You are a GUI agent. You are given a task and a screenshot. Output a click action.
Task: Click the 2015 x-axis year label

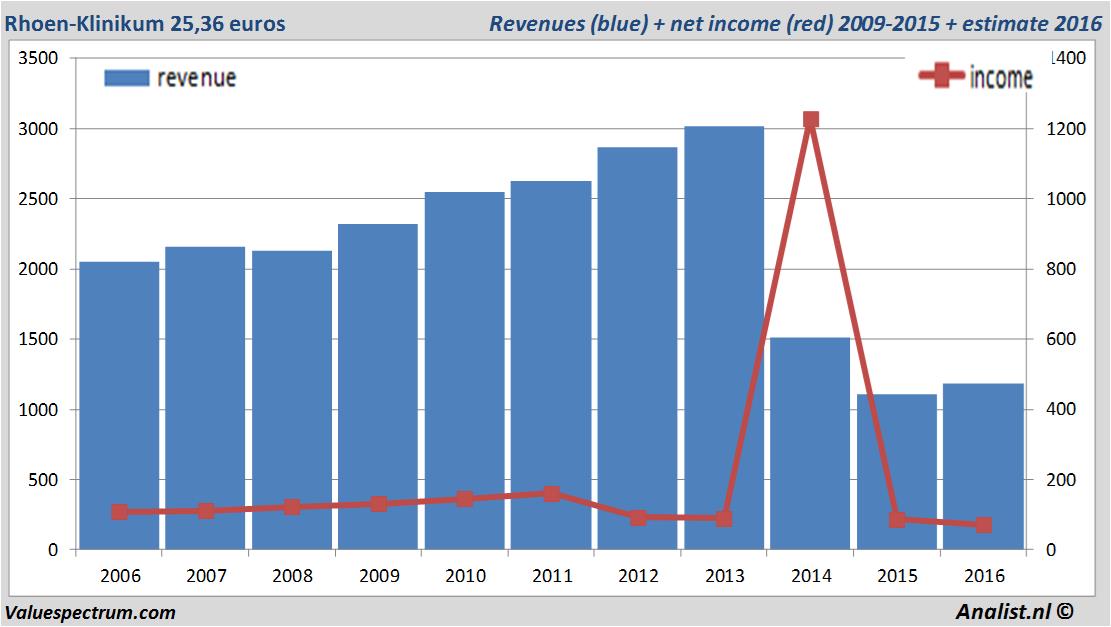coord(898,575)
